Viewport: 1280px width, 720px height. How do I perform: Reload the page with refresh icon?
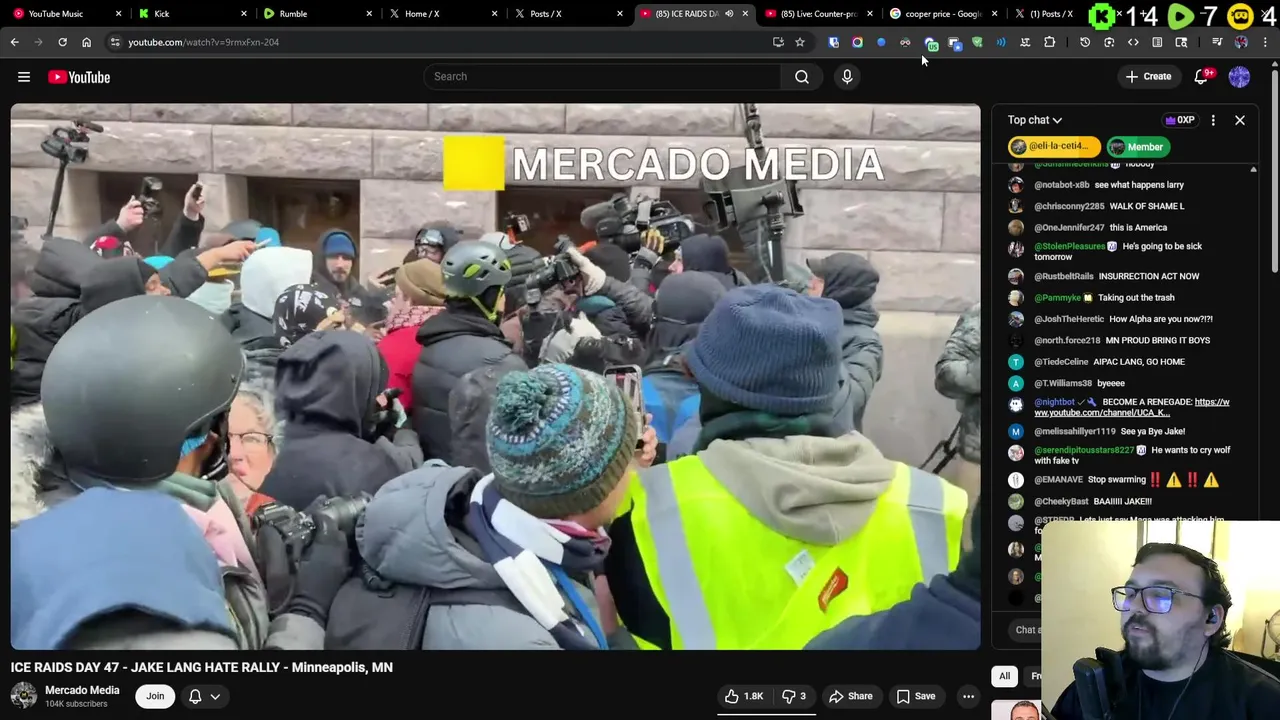pyautogui.click(x=62, y=42)
